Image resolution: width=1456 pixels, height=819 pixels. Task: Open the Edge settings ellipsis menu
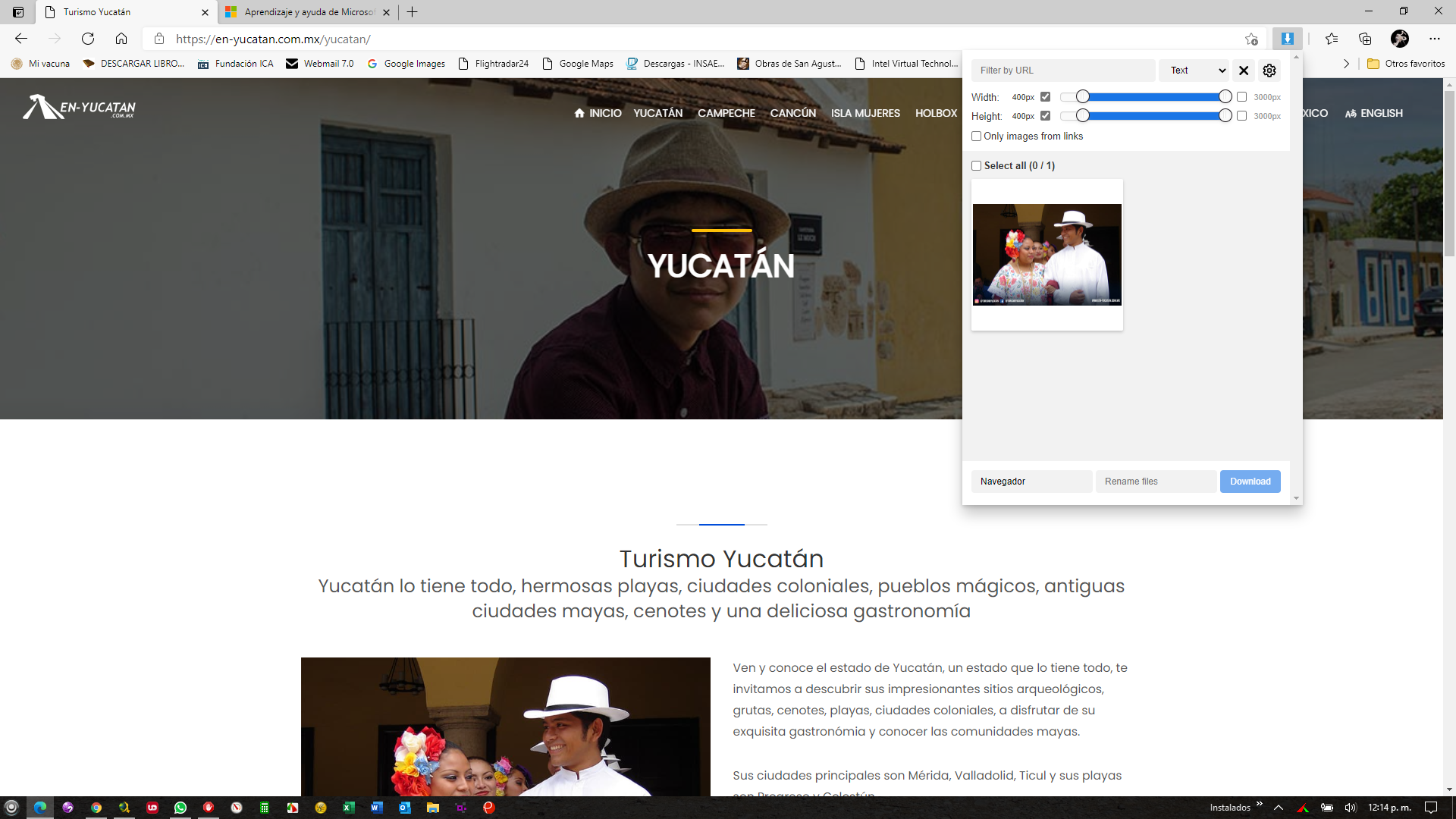[1434, 39]
